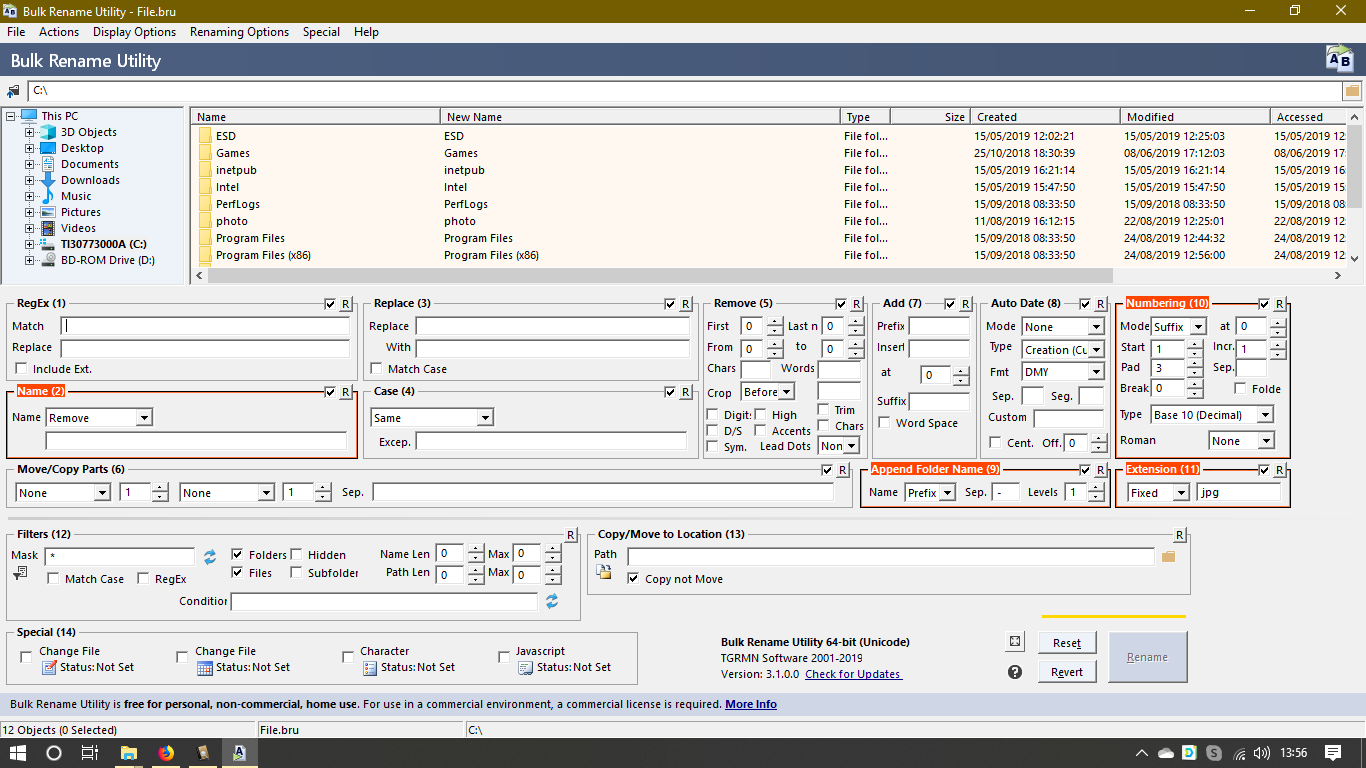The width and height of the screenshot is (1366, 768).
Task: Click the Change File Attributes status icon
Action: [48, 667]
